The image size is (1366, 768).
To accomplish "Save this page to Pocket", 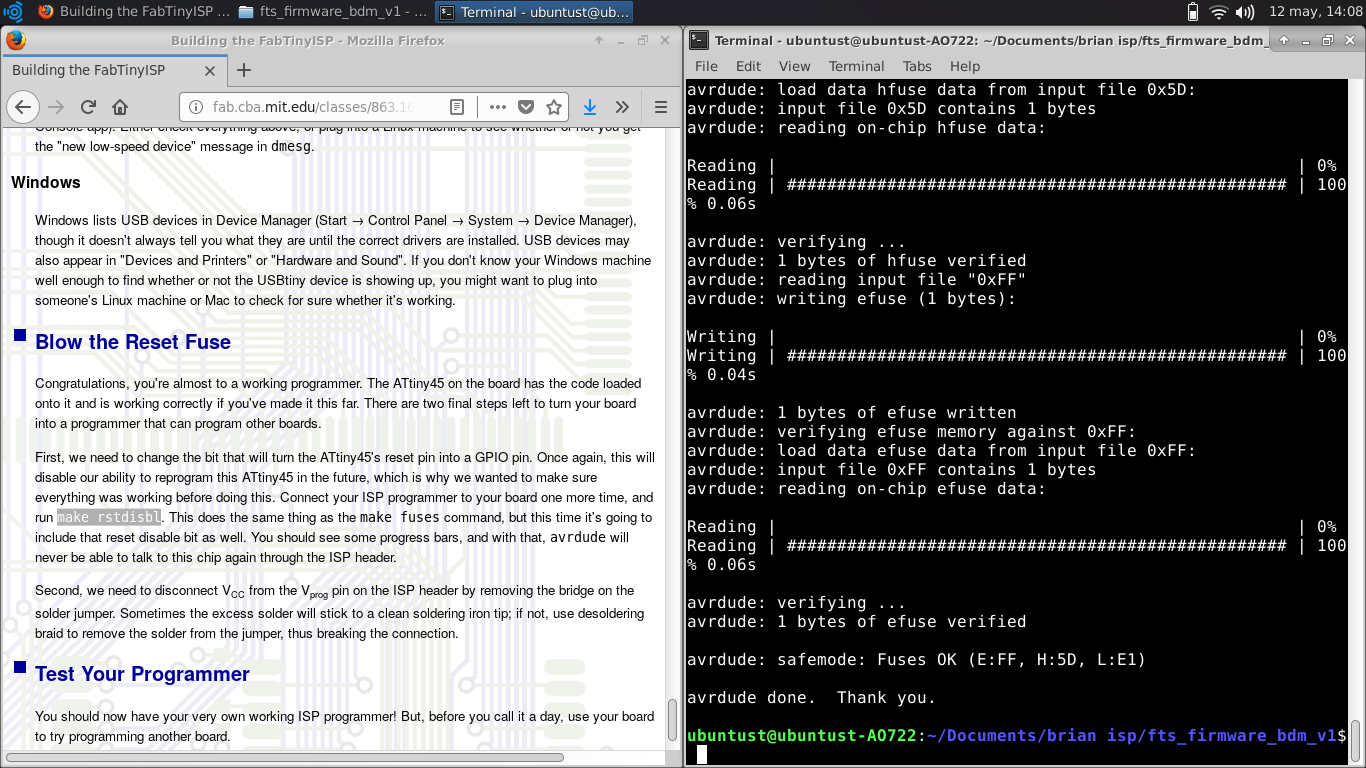I will tap(525, 107).
